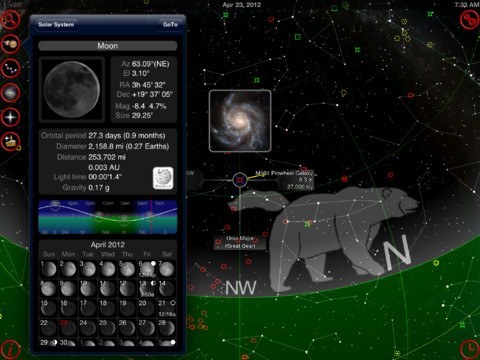
Task: Tap the satellite icon at top right
Action: tap(470, 19)
